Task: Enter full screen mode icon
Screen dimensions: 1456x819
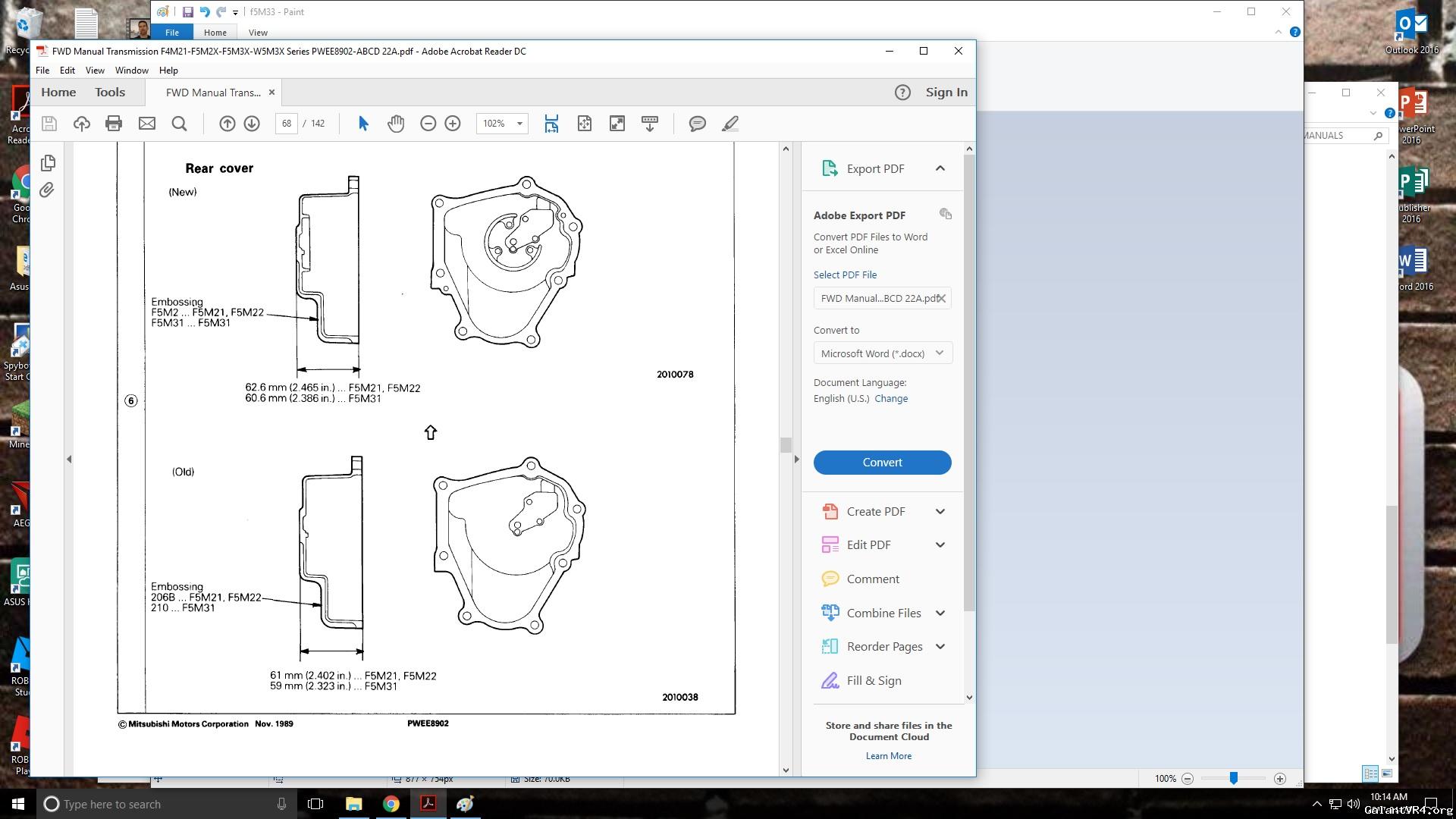Action: pyautogui.click(x=617, y=124)
